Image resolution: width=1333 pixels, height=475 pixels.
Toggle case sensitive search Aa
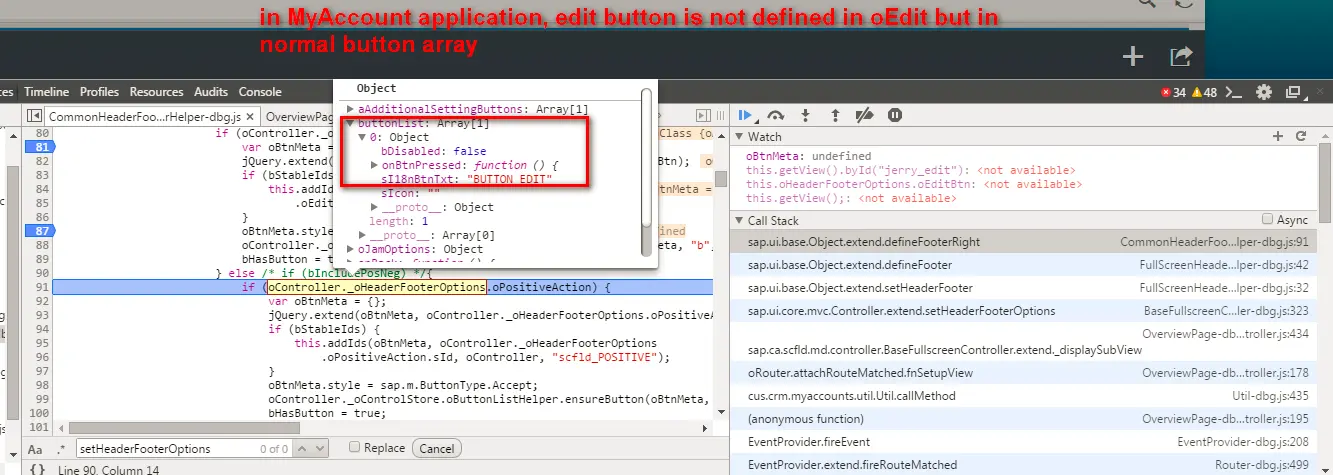click(35, 449)
